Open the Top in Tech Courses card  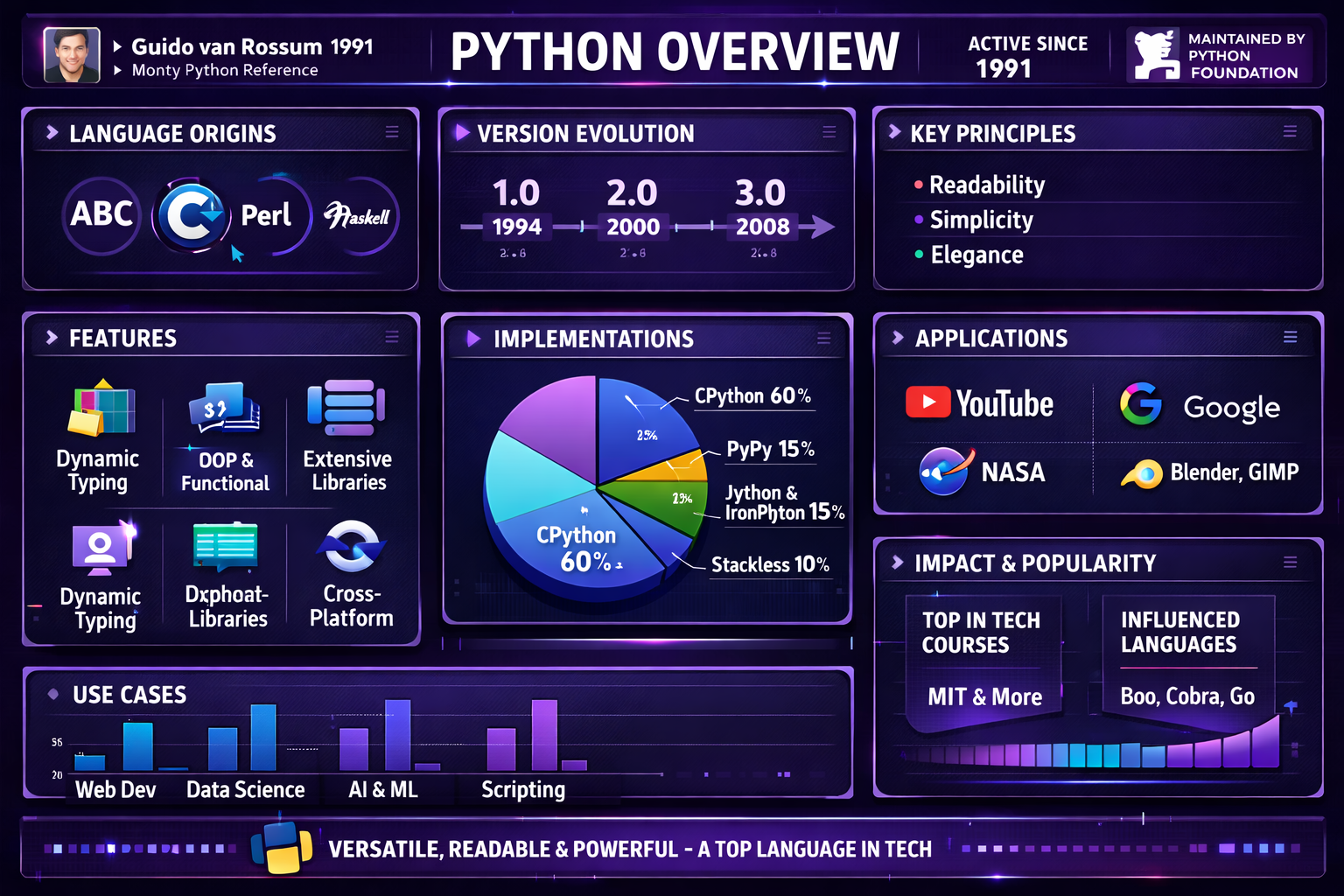[x=983, y=663]
